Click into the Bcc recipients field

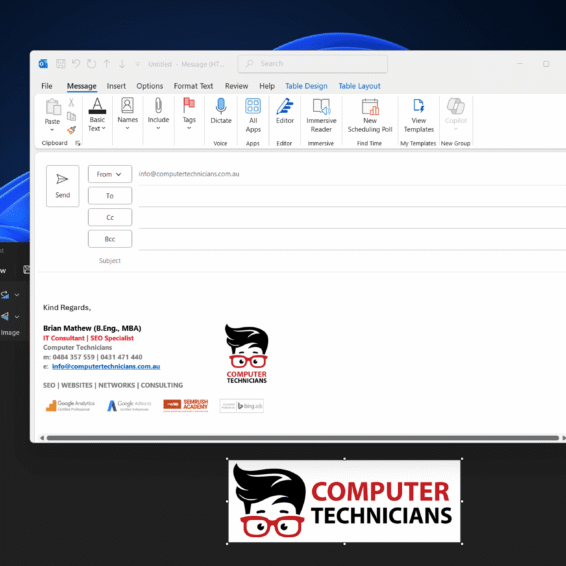[x=352, y=239]
